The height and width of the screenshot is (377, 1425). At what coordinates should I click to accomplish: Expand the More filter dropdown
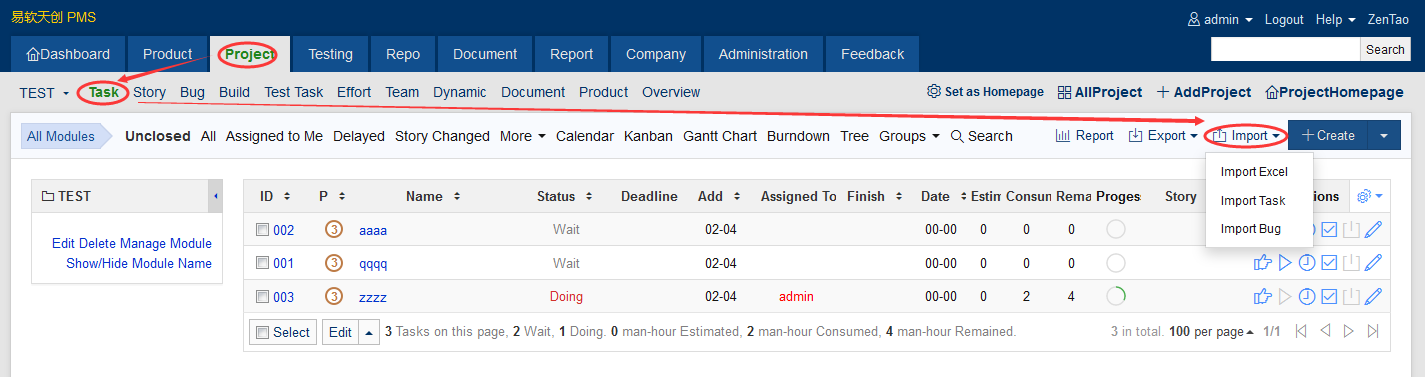[x=523, y=136]
